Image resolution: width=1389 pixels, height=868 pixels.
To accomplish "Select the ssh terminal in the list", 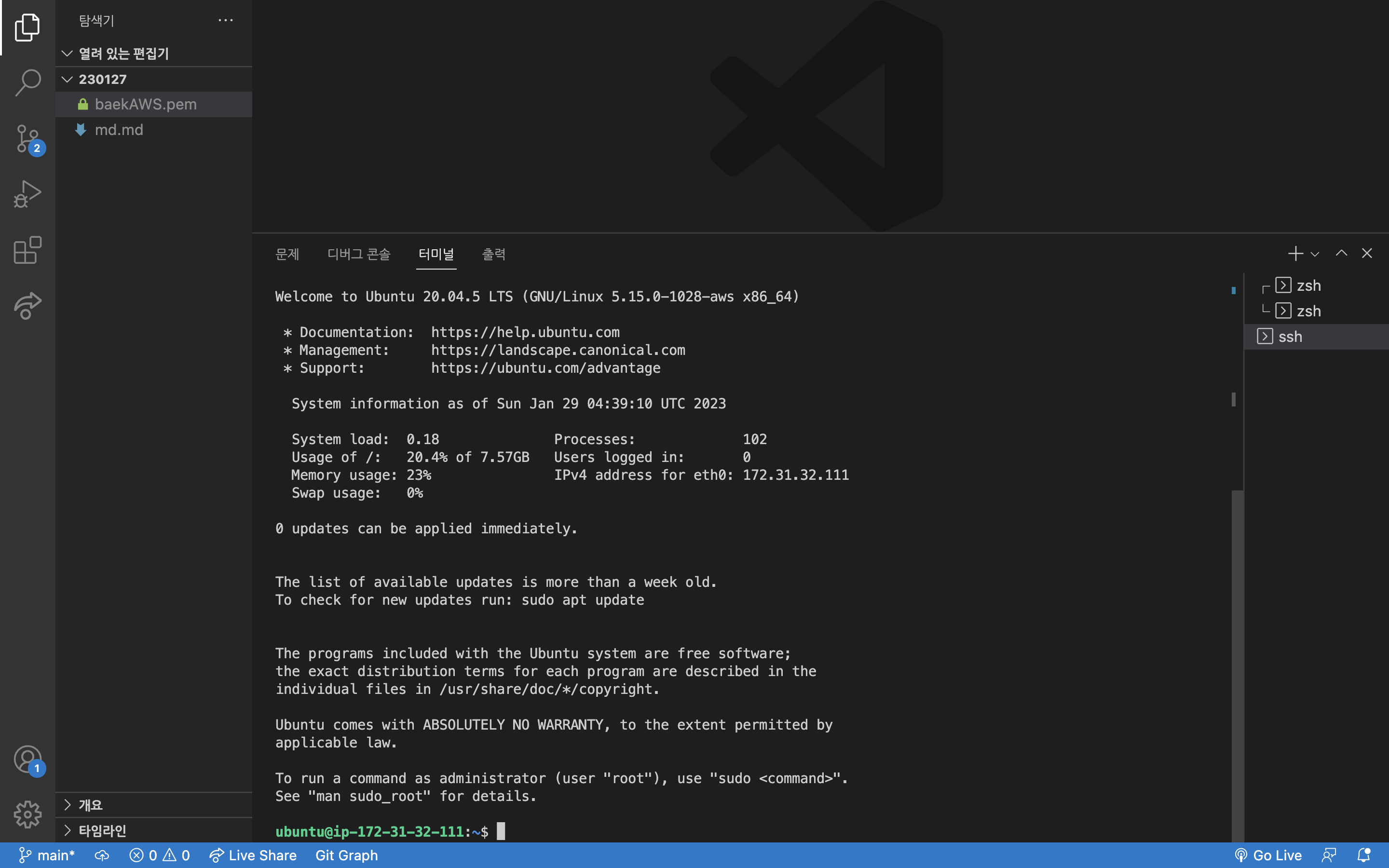I will pos(1290,337).
